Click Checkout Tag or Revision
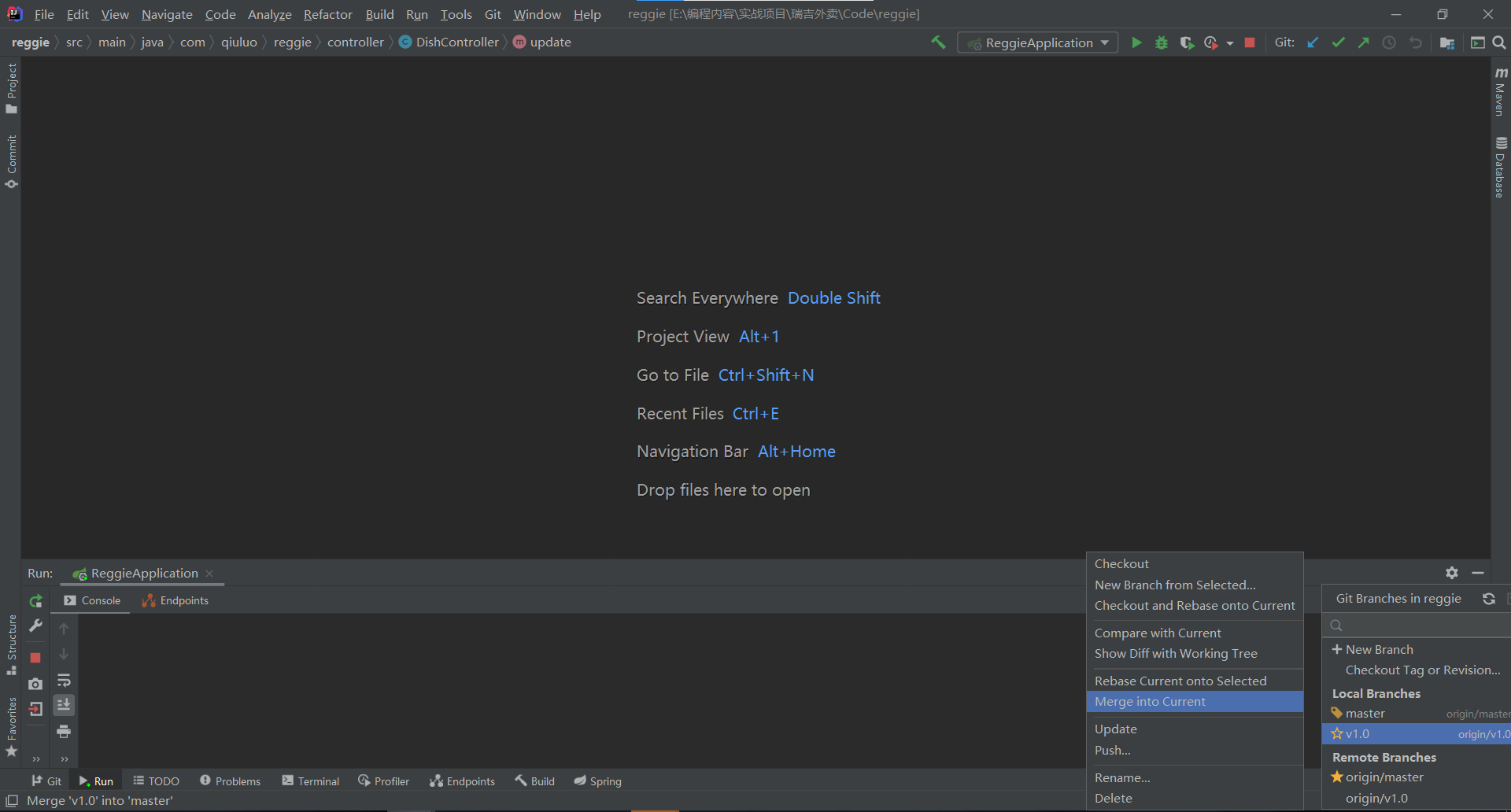This screenshot has height=812, width=1511. point(1417,670)
